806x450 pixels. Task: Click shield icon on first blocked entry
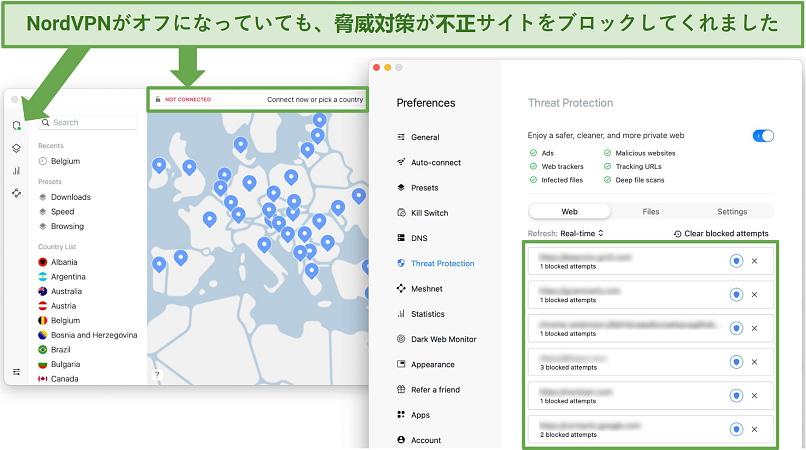click(736, 261)
